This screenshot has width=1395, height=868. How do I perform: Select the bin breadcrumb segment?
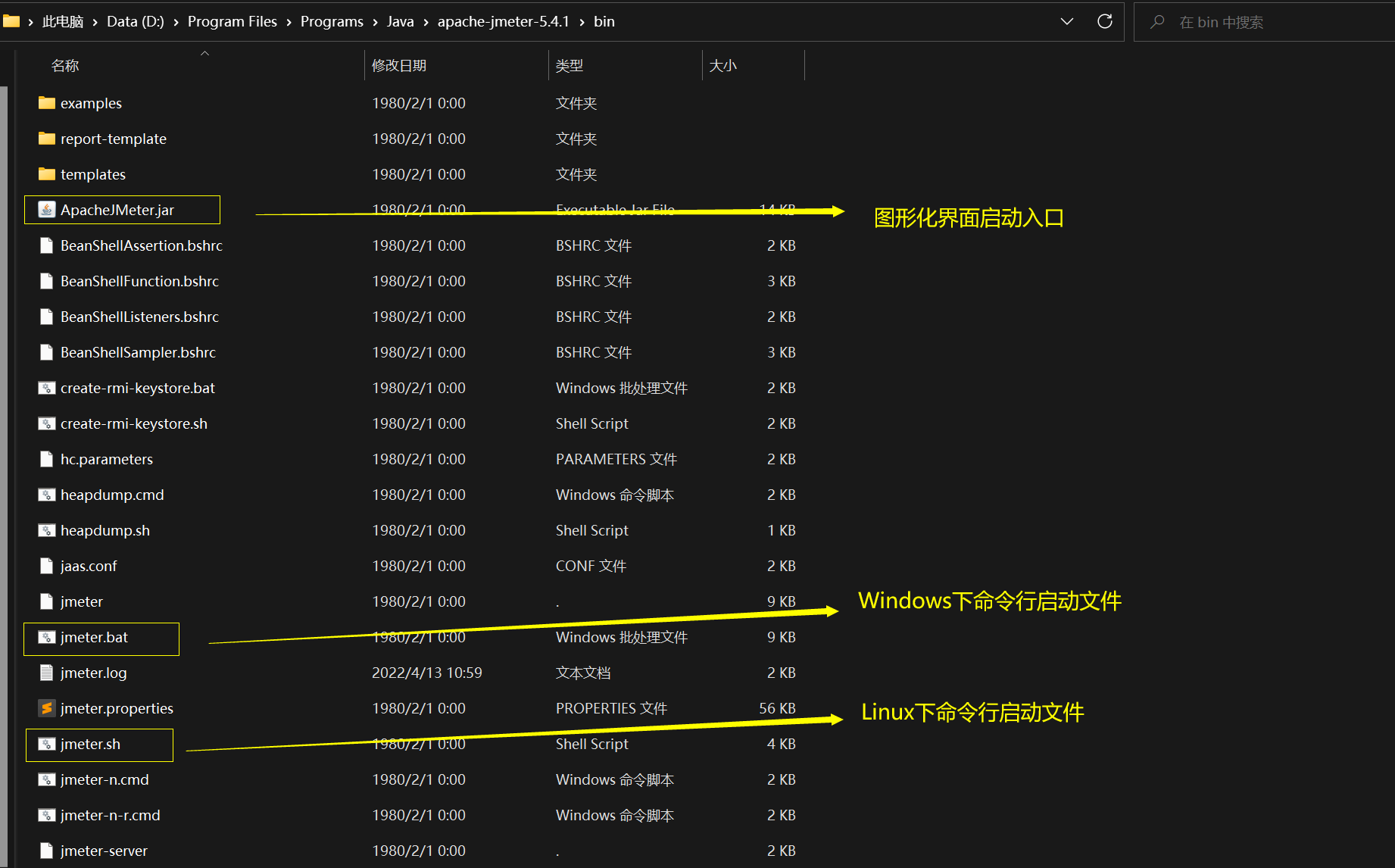pyautogui.click(x=604, y=21)
